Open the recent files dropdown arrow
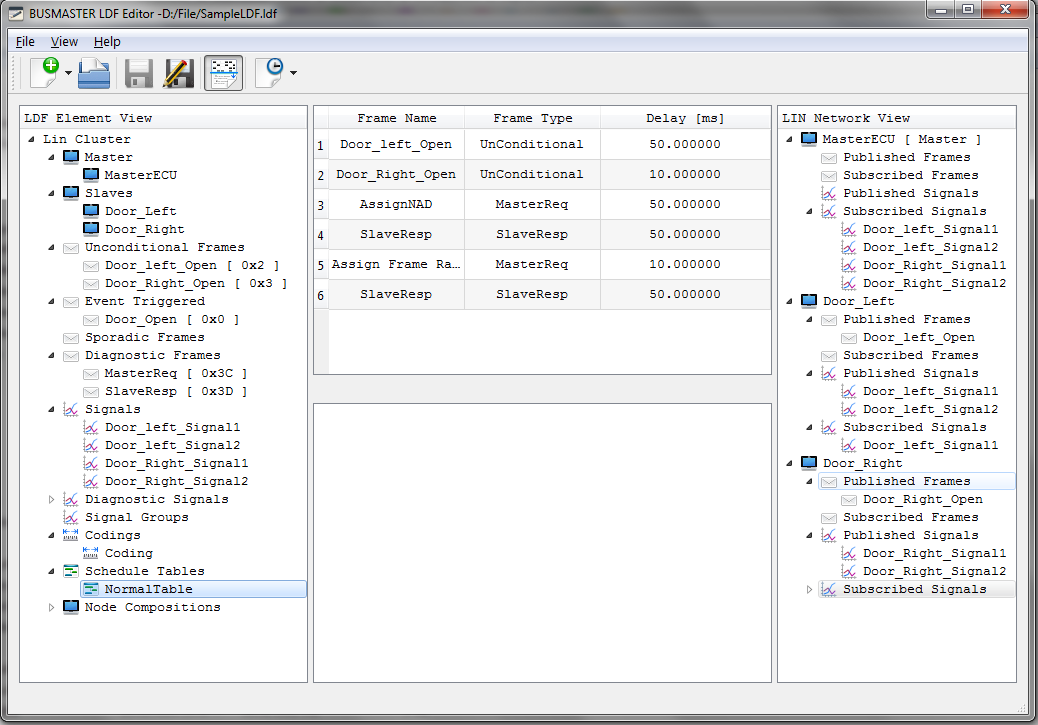The width and height of the screenshot is (1038, 725). pos(293,73)
